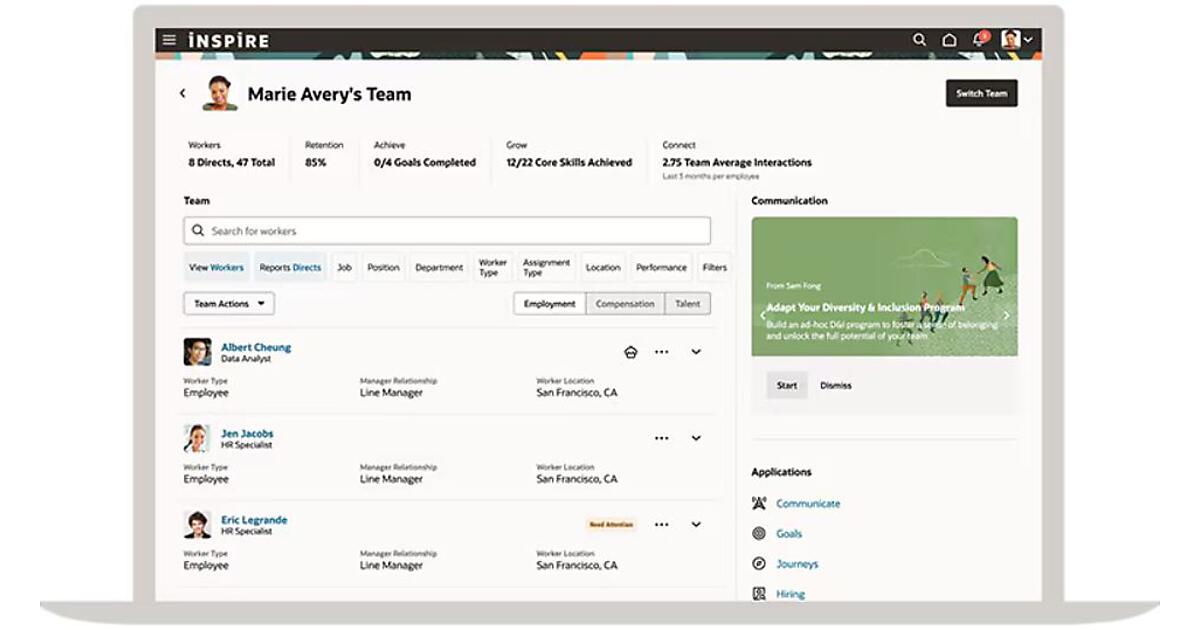
Task: Open the Communicate application link
Action: click(x=808, y=504)
